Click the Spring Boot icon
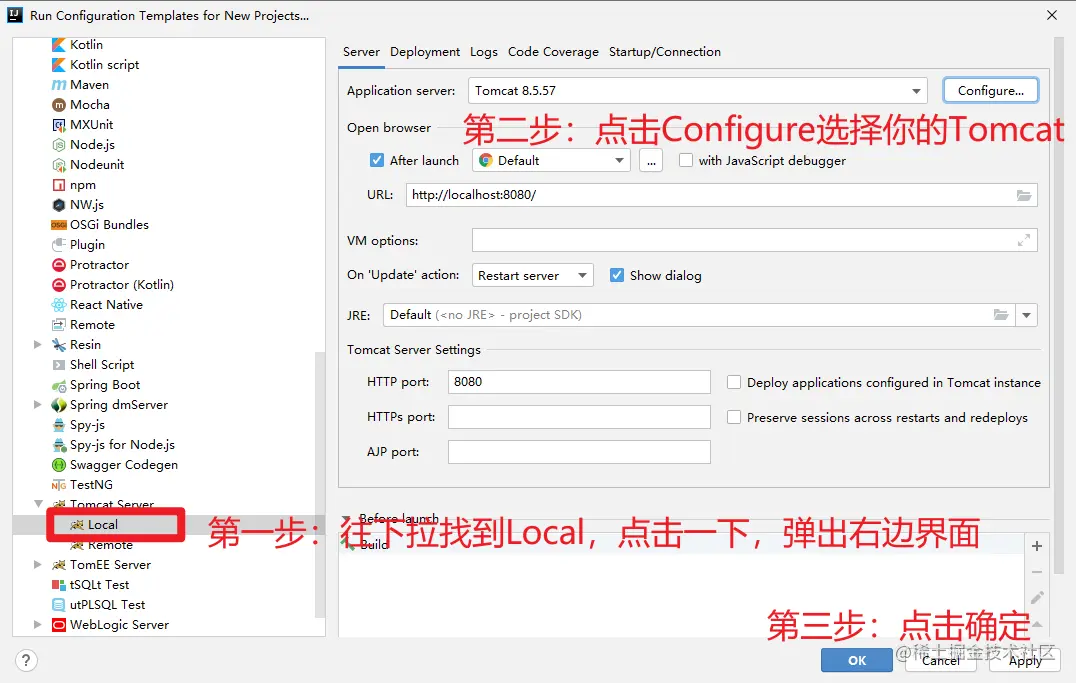The image size is (1076, 683). coord(59,385)
